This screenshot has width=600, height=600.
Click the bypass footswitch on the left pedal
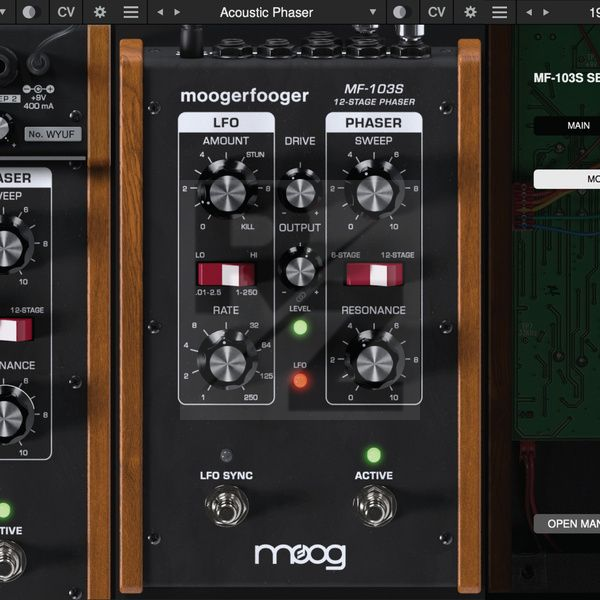coord(11,561)
